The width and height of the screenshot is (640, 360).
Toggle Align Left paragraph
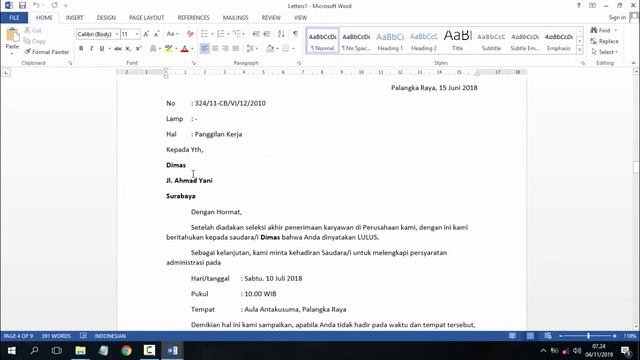pyautogui.click(x=204, y=49)
